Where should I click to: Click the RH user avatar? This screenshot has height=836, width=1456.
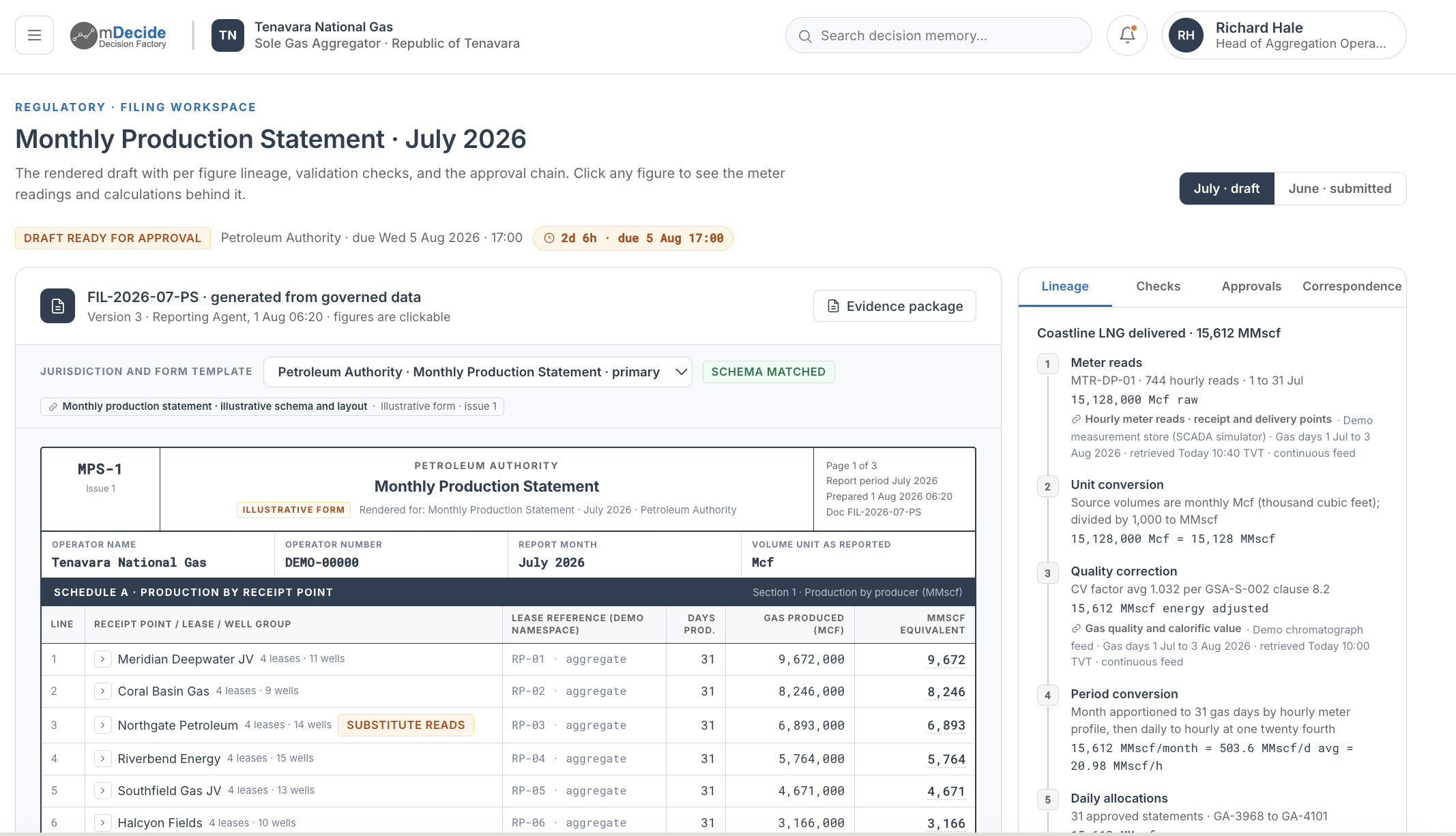click(1186, 35)
